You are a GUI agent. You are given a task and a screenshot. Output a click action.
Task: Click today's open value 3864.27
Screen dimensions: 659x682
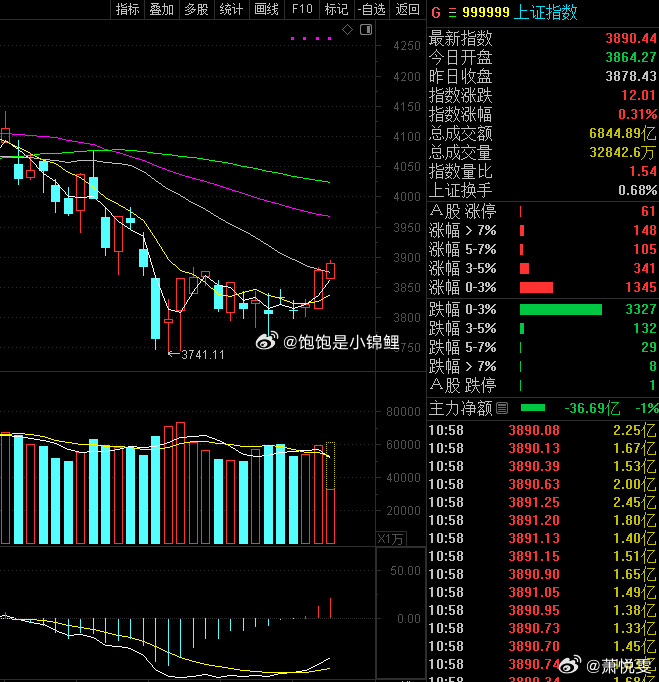click(x=631, y=57)
